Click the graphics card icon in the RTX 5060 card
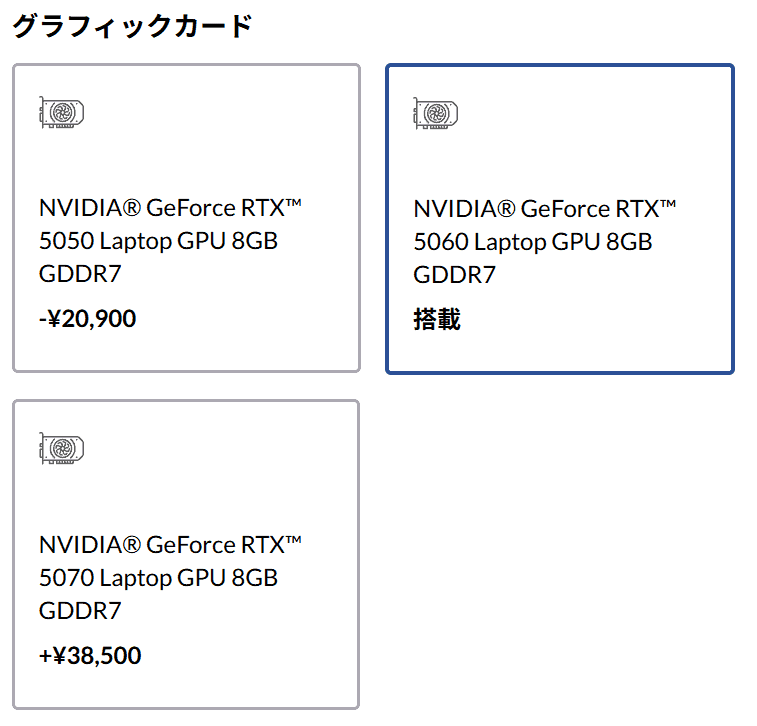The image size is (757, 726). [x=435, y=113]
